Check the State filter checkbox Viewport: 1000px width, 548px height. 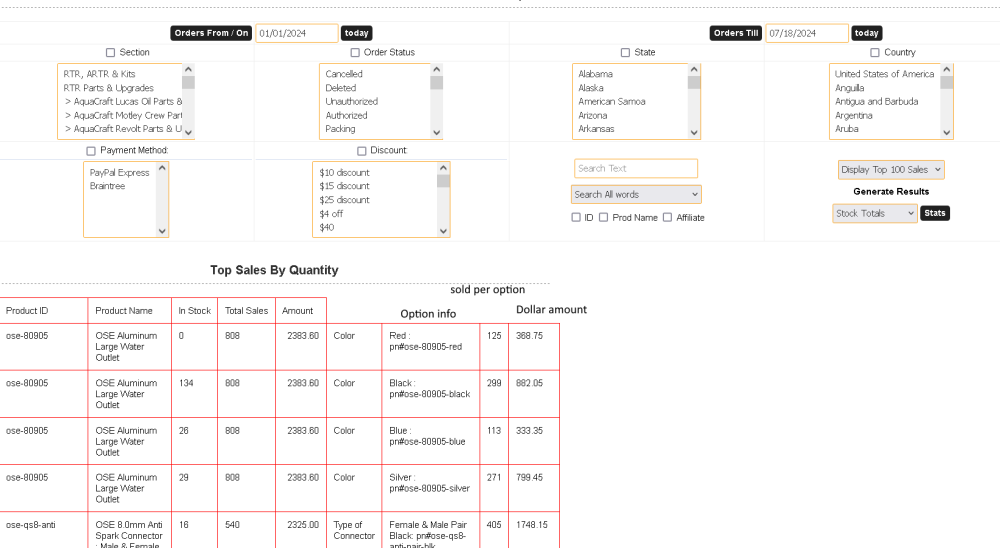(625, 53)
